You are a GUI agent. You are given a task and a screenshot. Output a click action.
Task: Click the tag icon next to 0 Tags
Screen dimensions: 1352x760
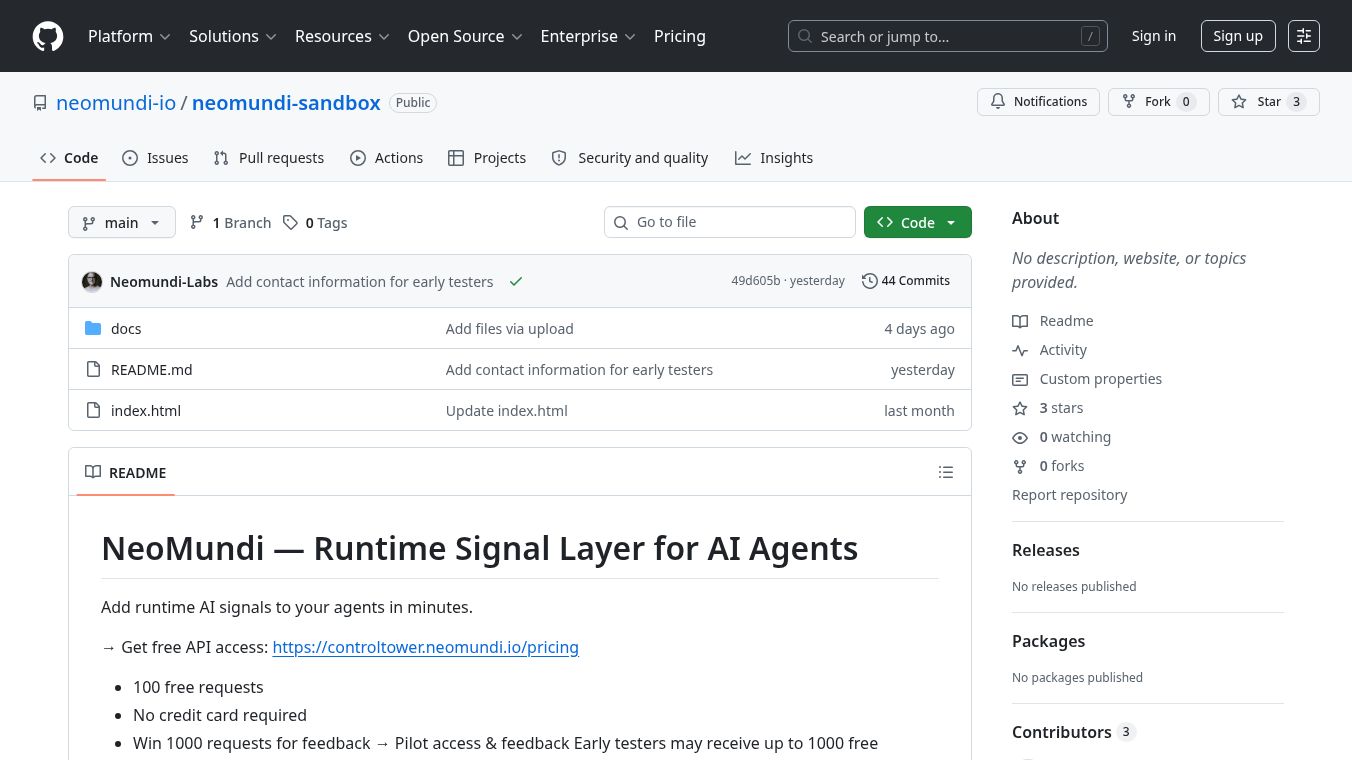[x=290, y=223]
